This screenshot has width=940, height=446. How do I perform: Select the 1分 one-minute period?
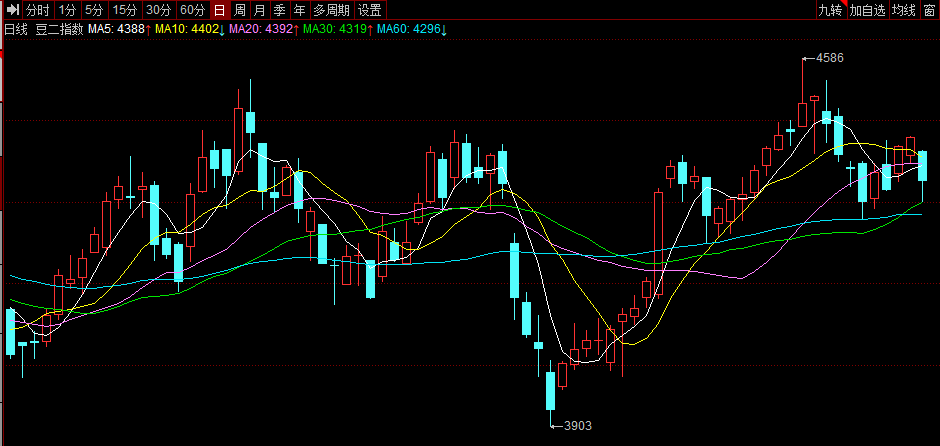68,10
